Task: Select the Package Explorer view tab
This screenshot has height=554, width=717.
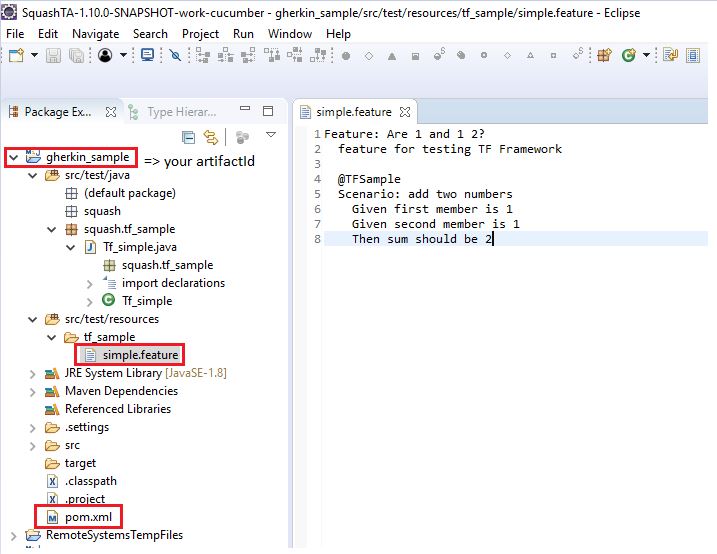Action: [x=57, y=112]
